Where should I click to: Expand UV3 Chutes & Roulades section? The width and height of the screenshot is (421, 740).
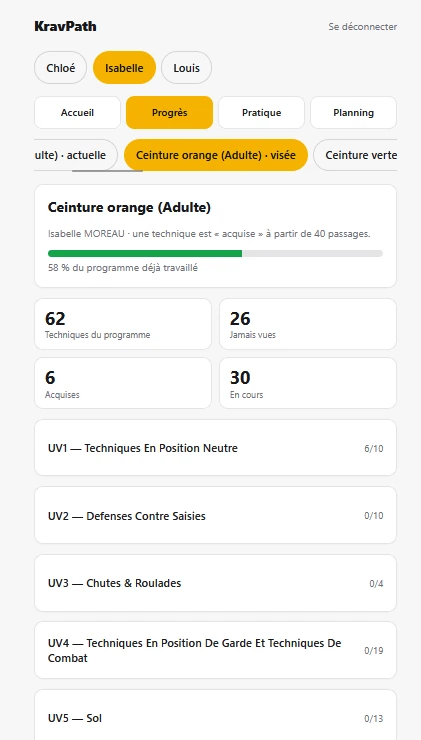(215, 583)
